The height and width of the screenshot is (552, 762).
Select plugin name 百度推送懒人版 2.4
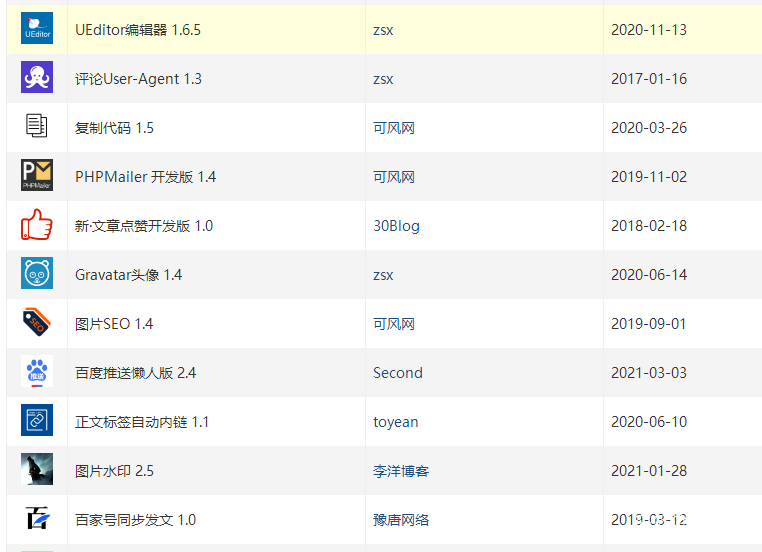pos(135,373)
